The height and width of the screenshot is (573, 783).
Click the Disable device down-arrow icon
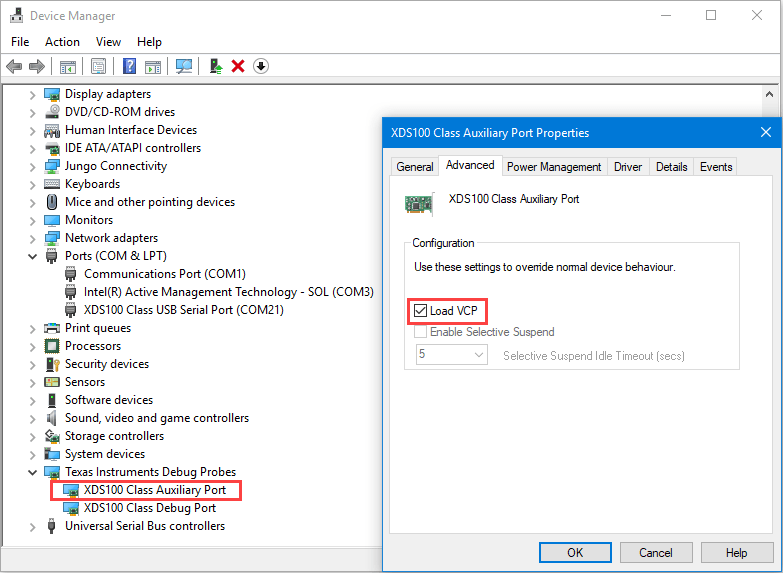(261, 66)
